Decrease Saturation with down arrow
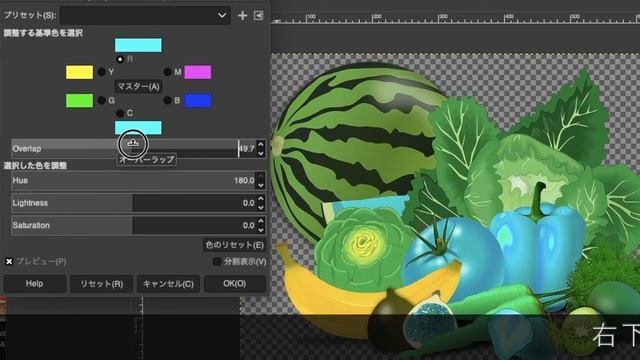This screenshot has width=640, height=360. [x=261, y=230]
